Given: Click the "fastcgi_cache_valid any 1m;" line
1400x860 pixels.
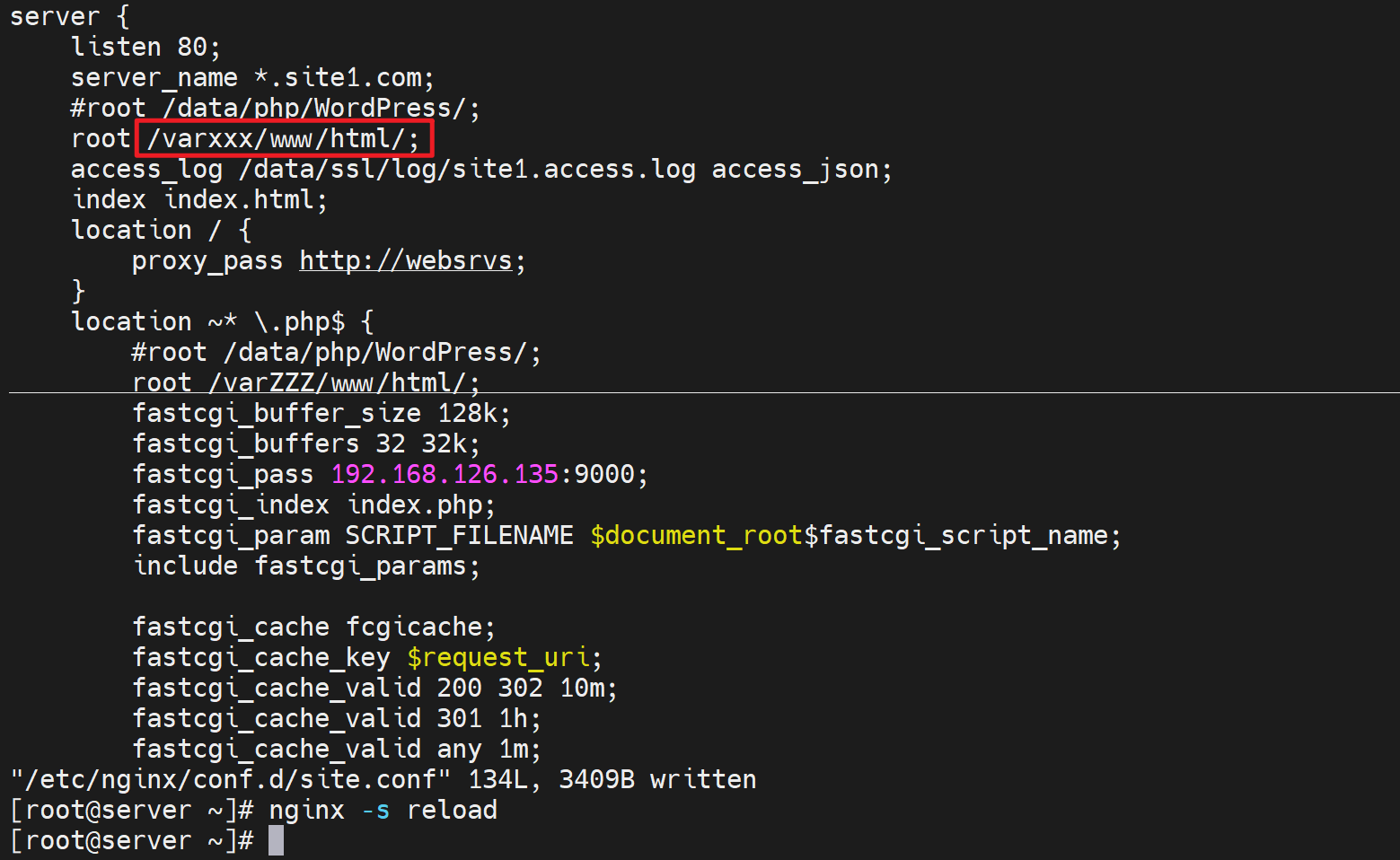Looking at the screenshot, I should pyautogui.click(x=337, y=750).
